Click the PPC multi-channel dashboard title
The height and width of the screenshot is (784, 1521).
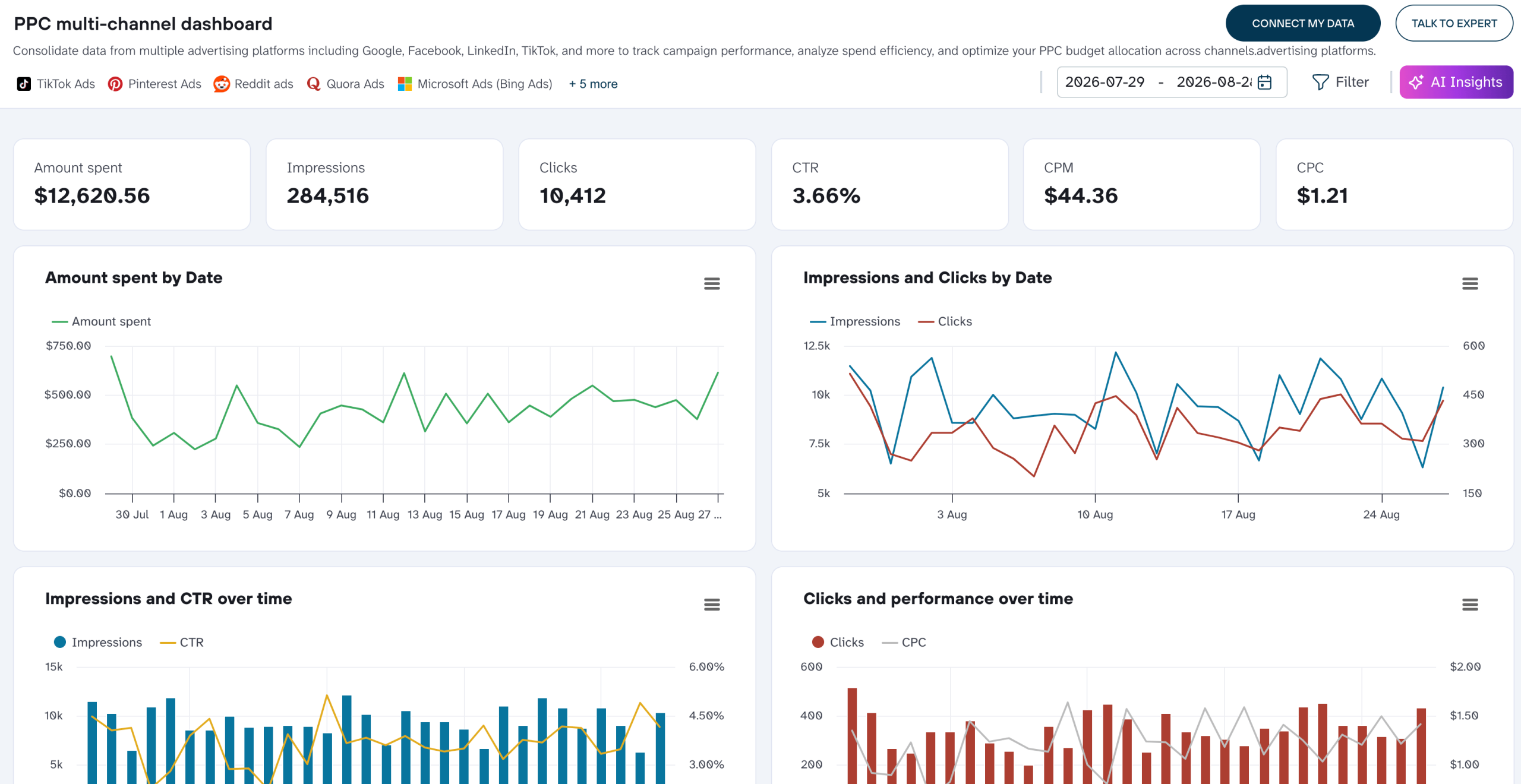point(143,24)
